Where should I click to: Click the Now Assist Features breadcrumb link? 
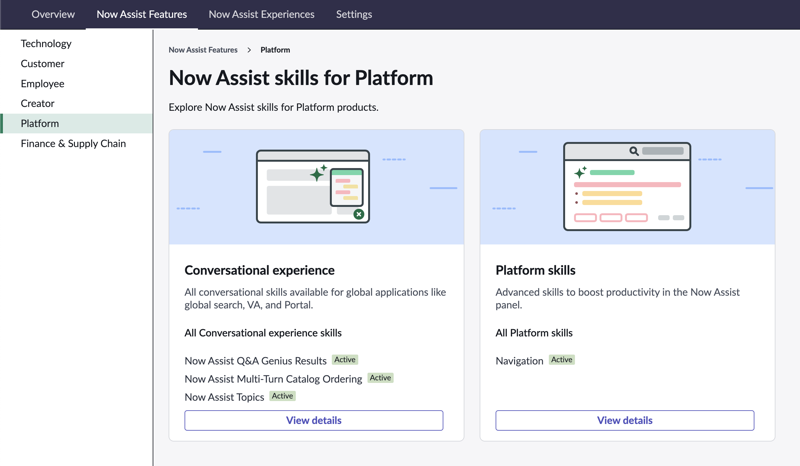(x=203, y=50)
